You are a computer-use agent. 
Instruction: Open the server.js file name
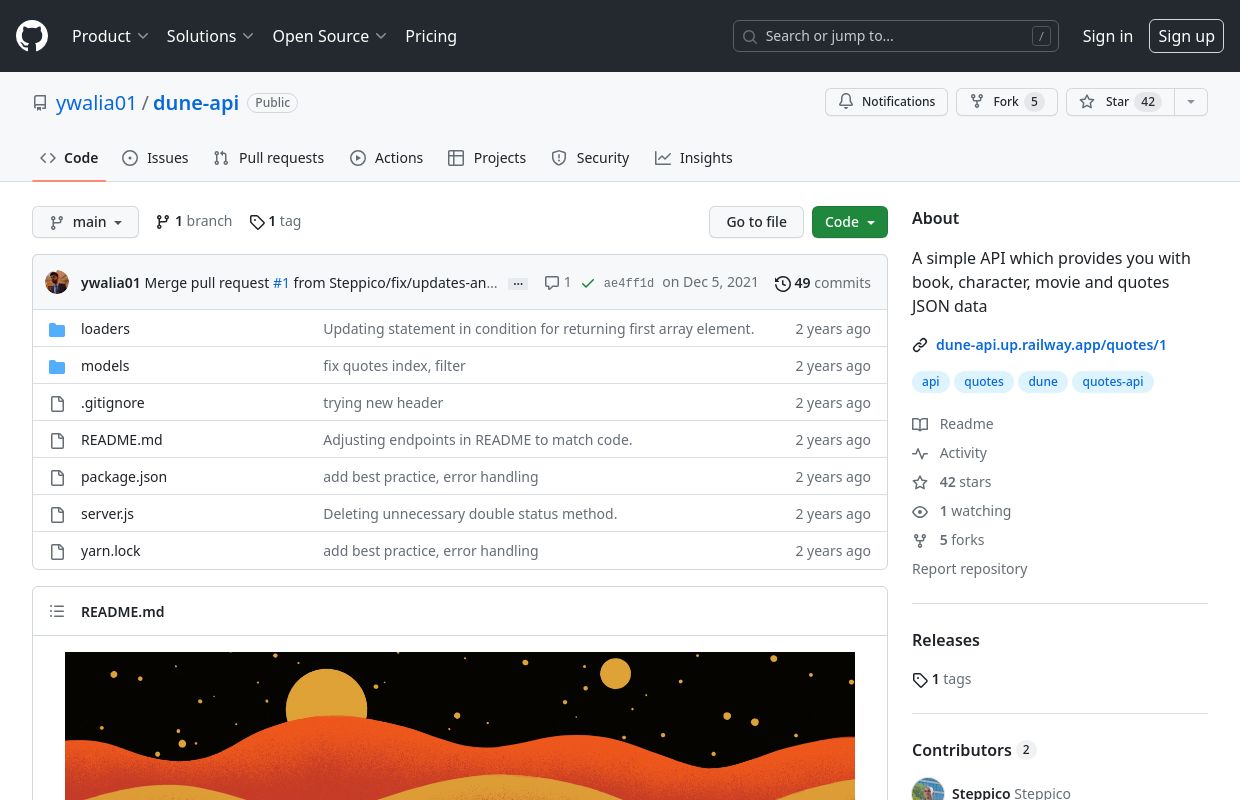click(107, 514)
